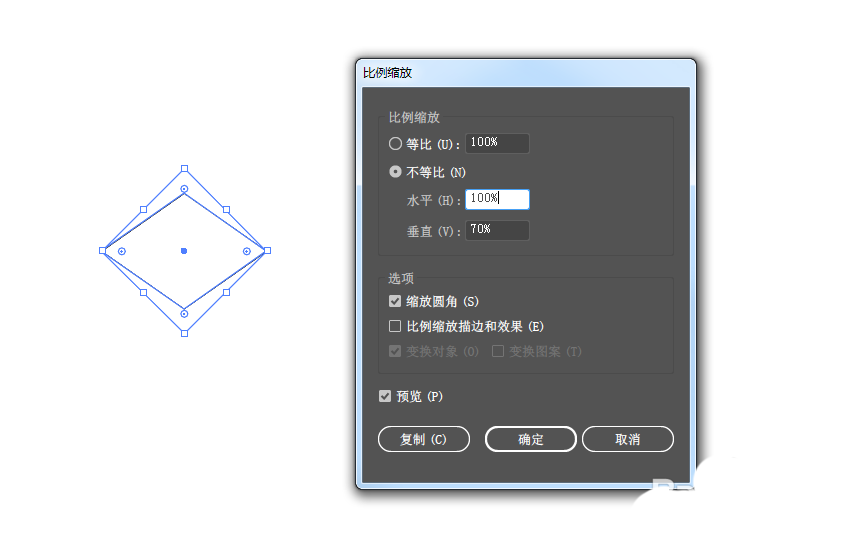Click the top bounding box handle
Viewport: 849px width, 548px height.
click(x=185, y=168)
